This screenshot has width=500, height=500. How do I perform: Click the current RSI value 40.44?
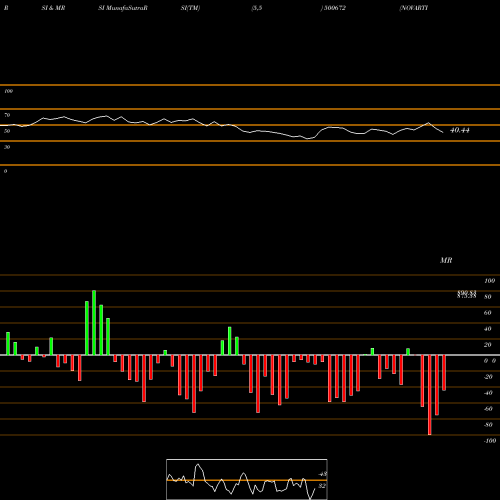pyautogui.click(x=460, y=130)
